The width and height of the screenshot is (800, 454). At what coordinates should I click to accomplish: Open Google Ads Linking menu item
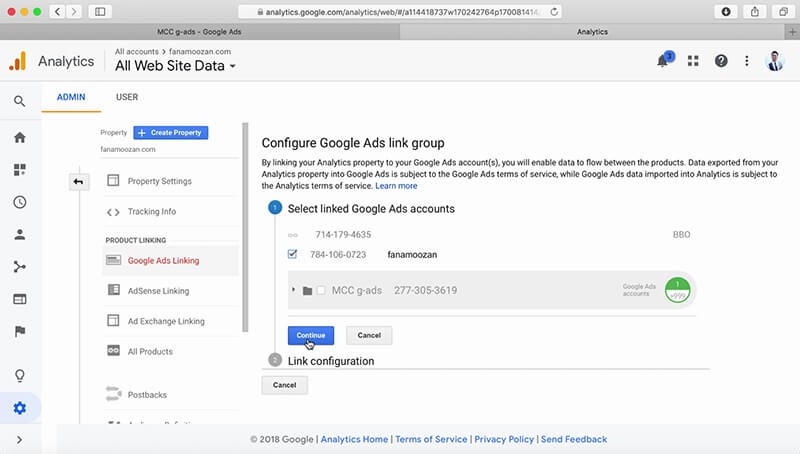(x=170, y=261)
